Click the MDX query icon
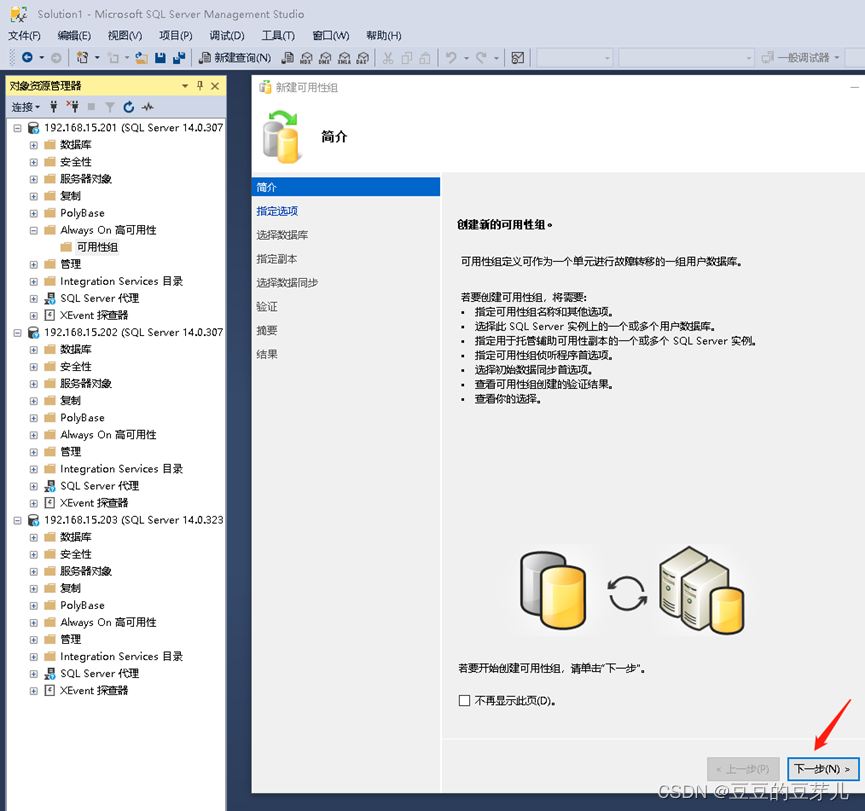865x811 pixels. coord(306,57)
